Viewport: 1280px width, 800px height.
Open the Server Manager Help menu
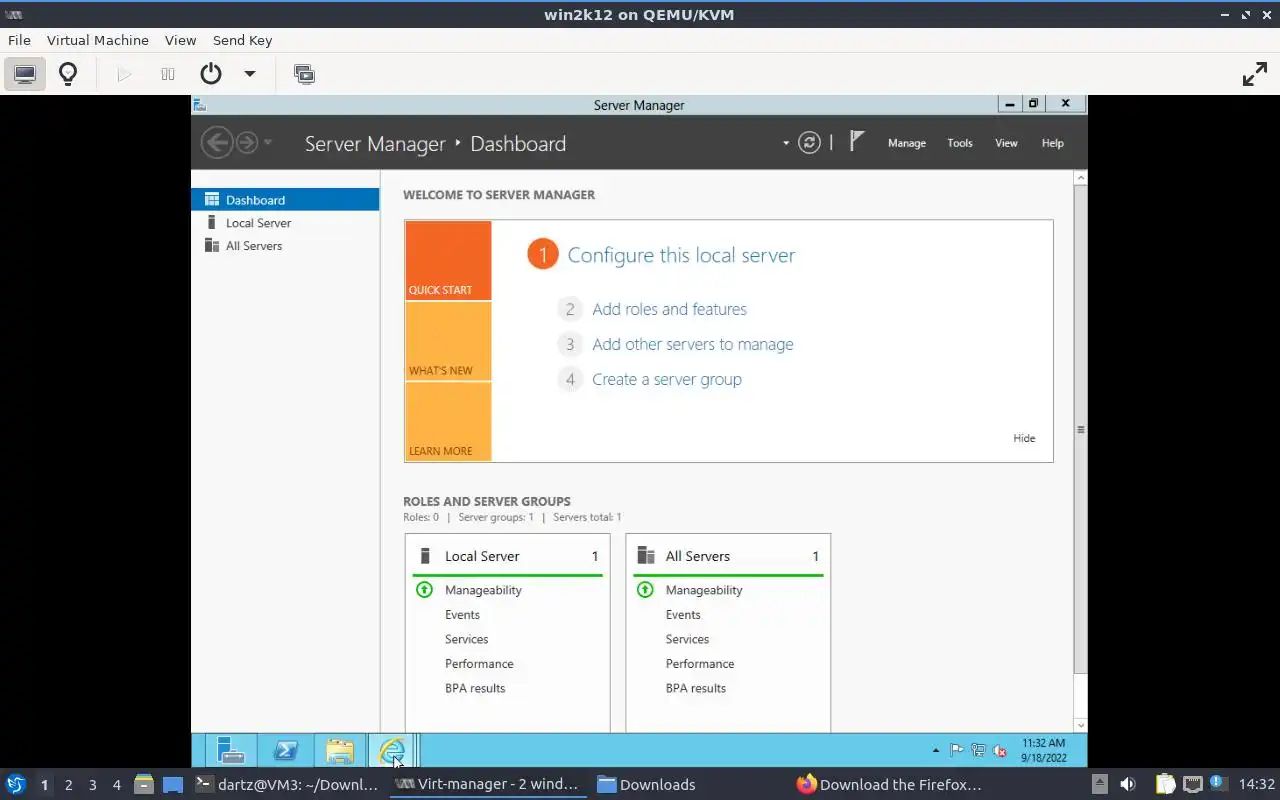pos(1053,143)
